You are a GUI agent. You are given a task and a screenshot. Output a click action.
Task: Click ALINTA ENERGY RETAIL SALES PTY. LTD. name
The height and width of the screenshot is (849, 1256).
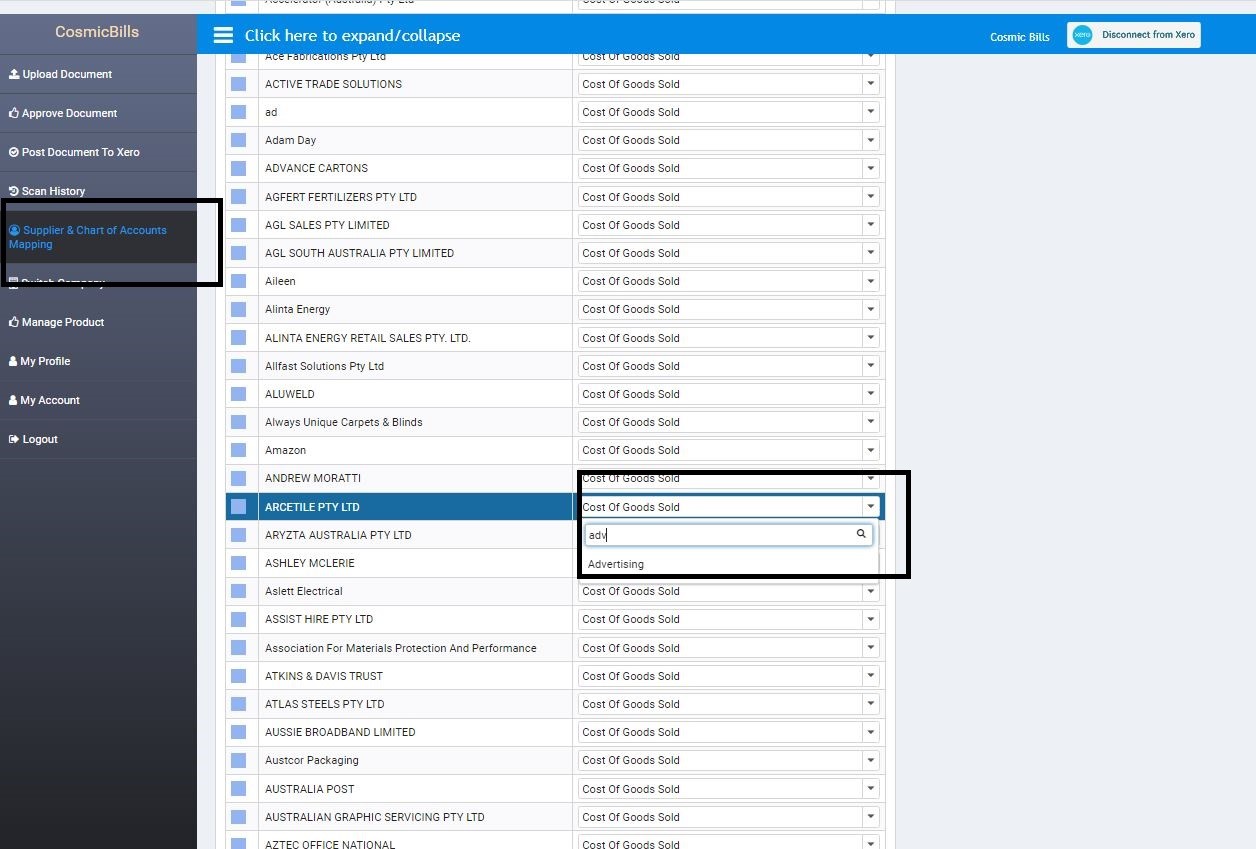click(368, 338)
